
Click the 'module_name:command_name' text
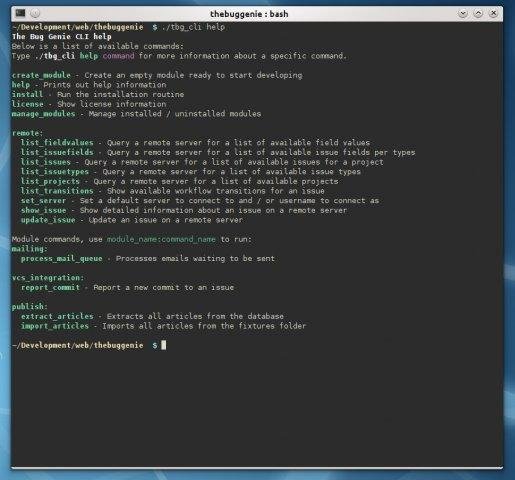161,239
